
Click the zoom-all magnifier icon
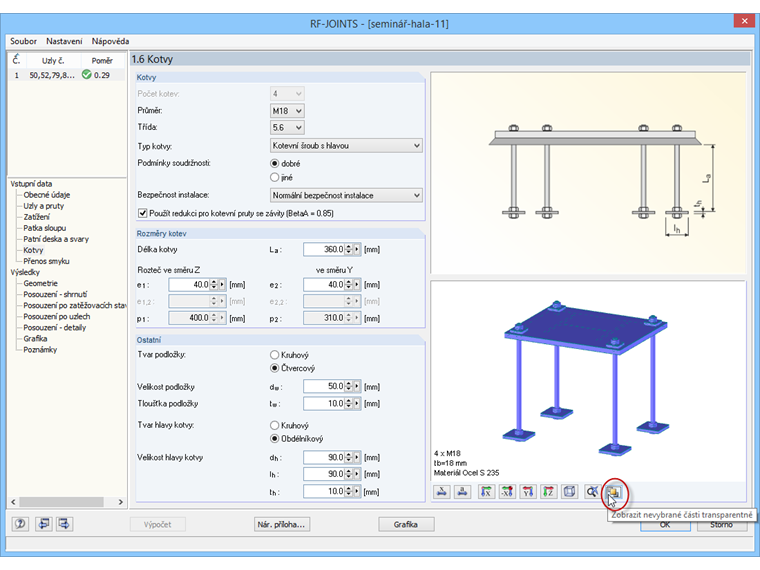tap(592, 491)
